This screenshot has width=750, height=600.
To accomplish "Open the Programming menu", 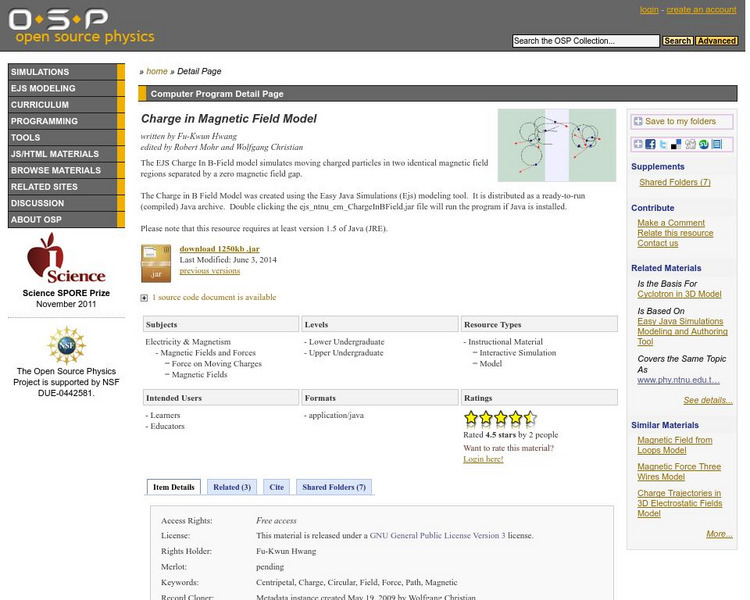I will point(66,121).
